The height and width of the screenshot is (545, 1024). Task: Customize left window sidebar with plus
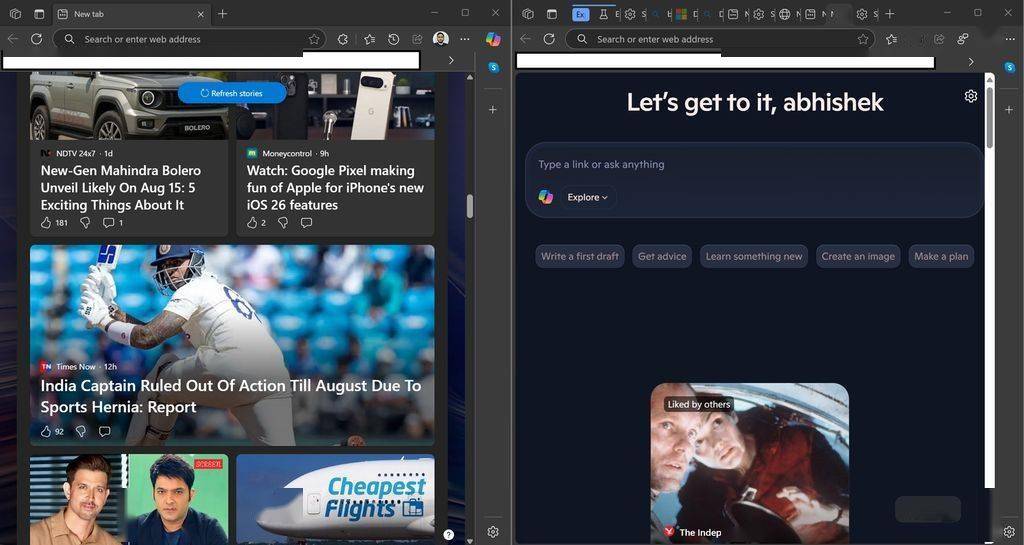click(493, 110)
